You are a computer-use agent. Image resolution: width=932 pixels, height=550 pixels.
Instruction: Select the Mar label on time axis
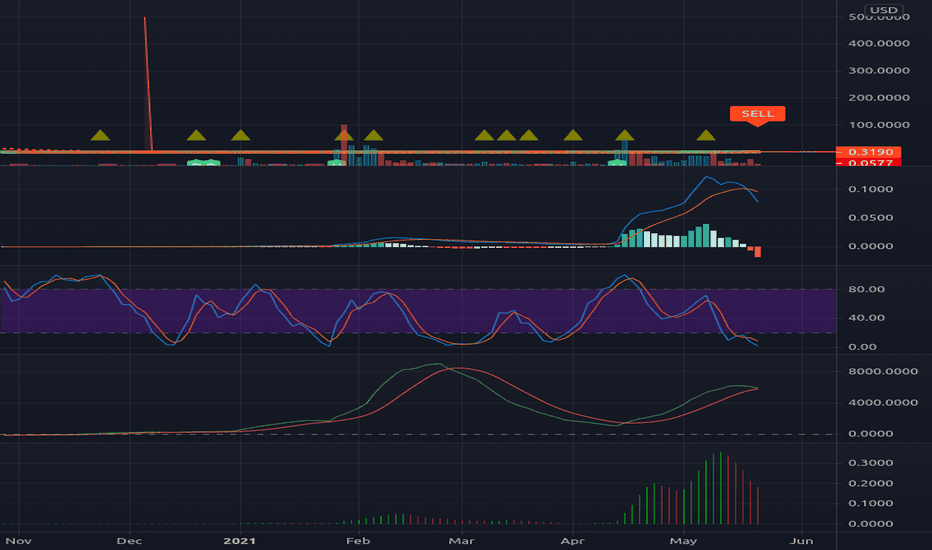(461, 541)
